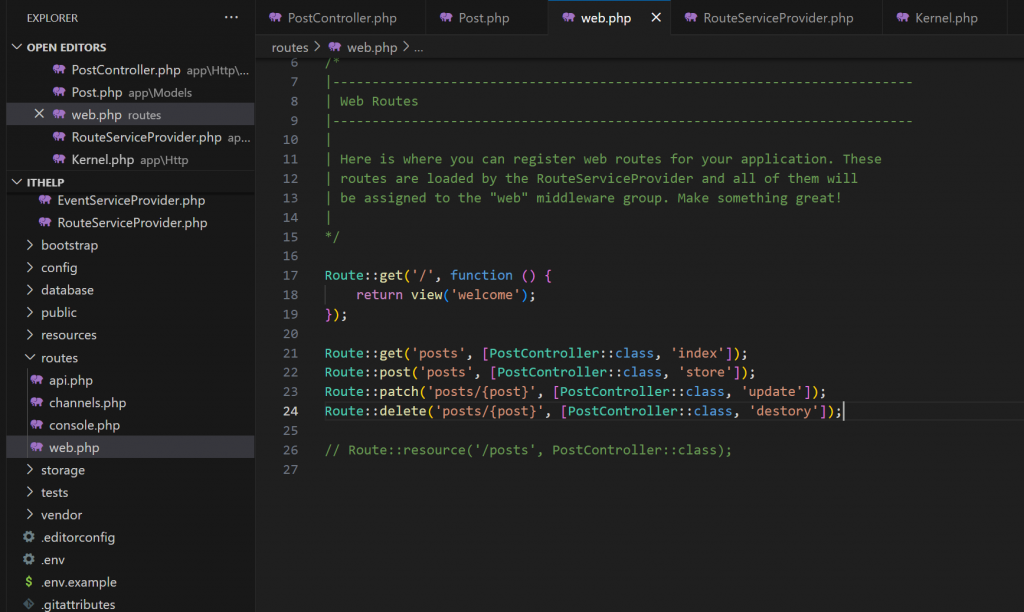This screenshot has width=1024, height=612.
Task: Open the .env.example file
Action: [131, 582]
